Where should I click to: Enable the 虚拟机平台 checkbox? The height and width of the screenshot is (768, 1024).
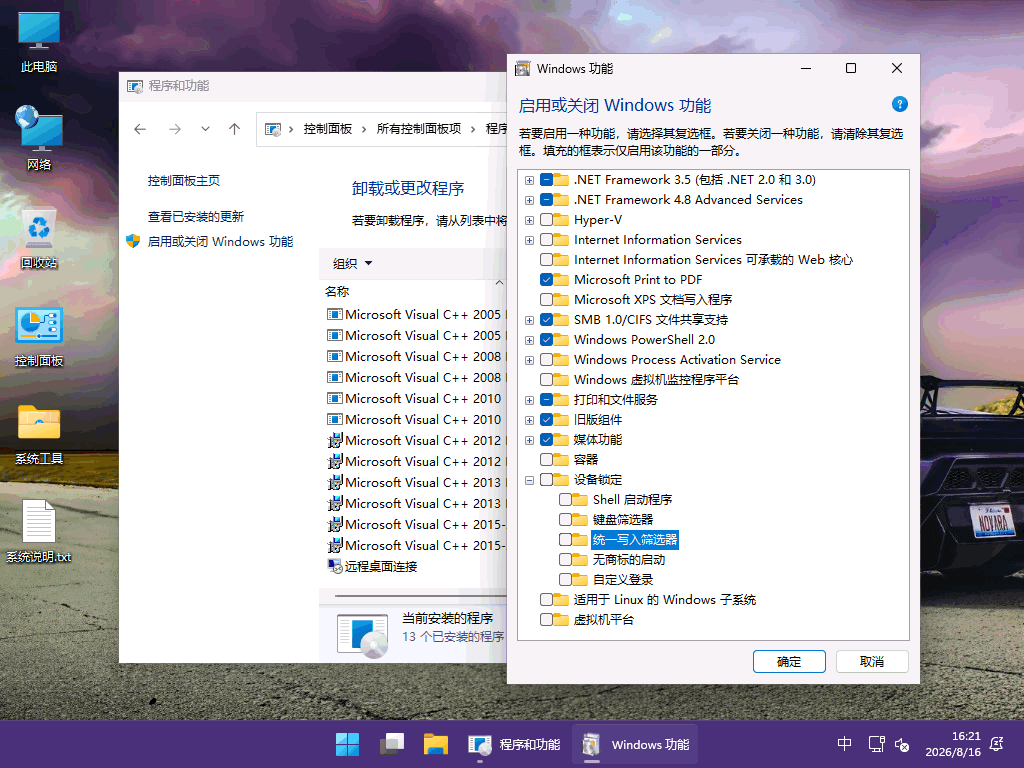coord(547,620)
